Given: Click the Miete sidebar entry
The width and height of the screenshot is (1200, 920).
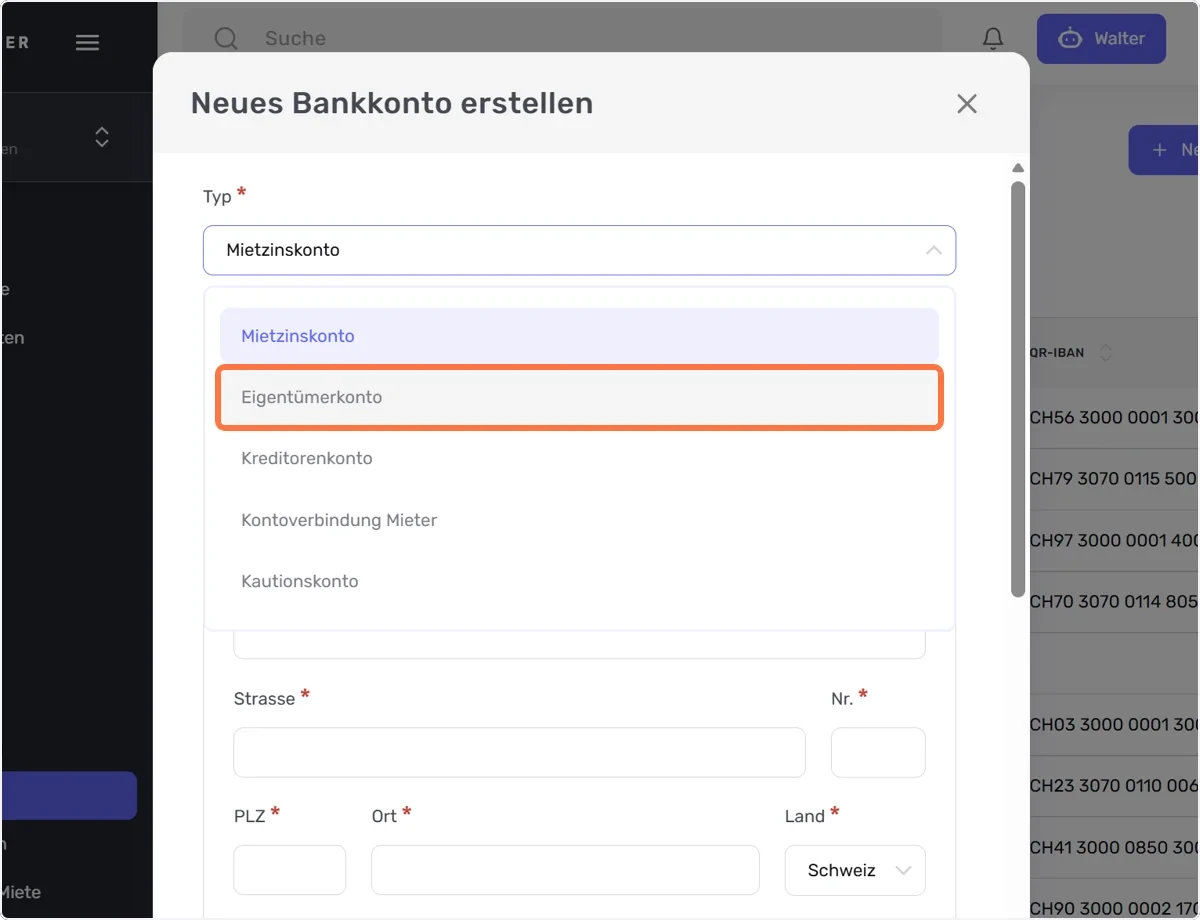Looking at the screenshot, I should pos(21,892).
